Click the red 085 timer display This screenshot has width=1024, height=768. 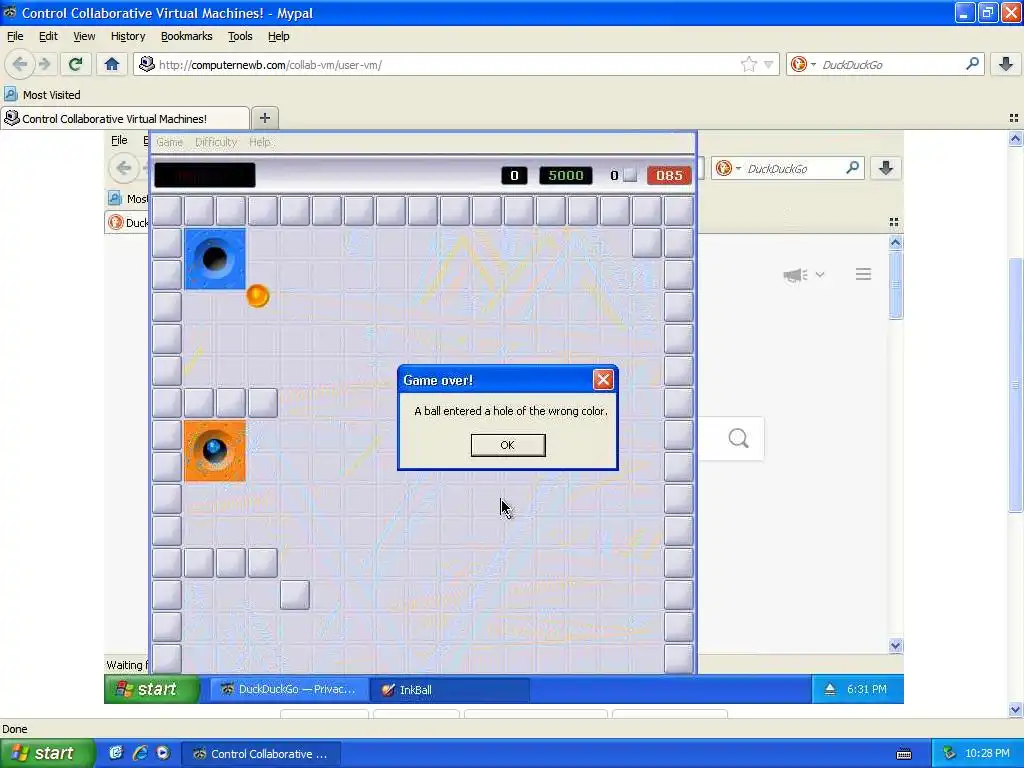669,175
